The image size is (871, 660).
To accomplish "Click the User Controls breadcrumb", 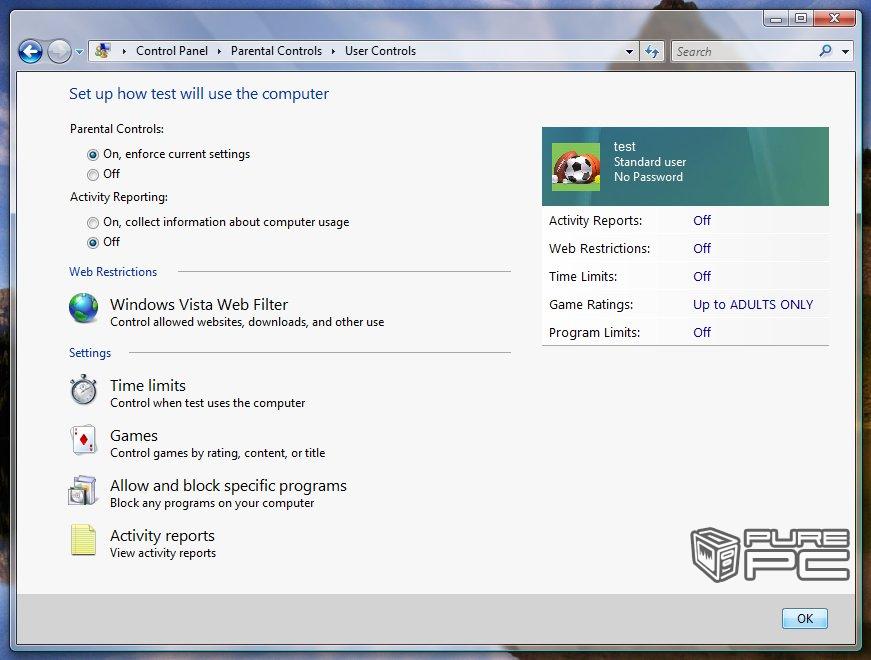I will pyautogui.click(x=381, y=51).
